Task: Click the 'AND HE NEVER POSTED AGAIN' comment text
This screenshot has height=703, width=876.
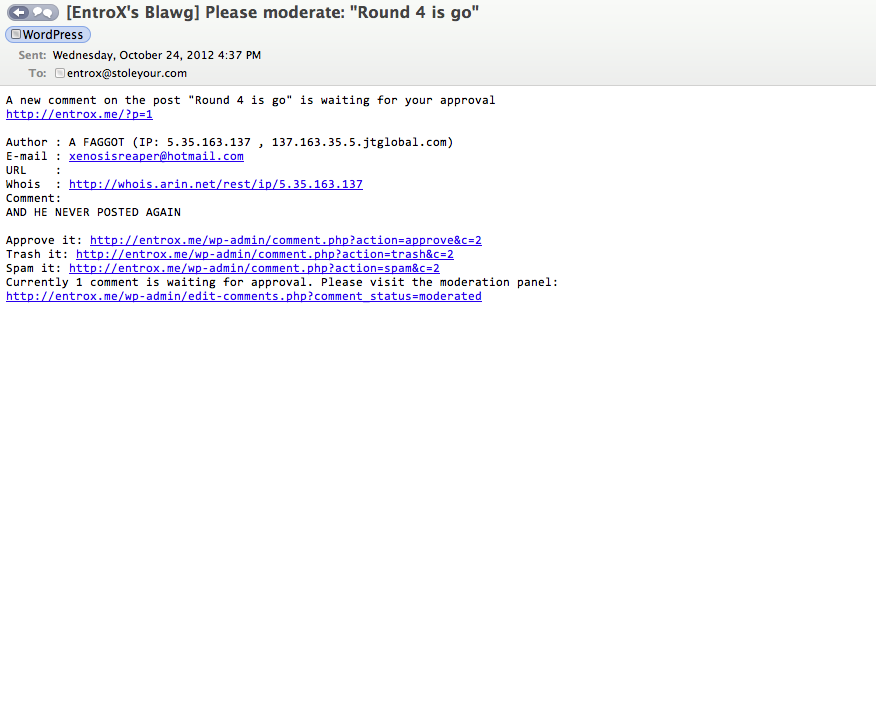Action: (x=93, y=212)
